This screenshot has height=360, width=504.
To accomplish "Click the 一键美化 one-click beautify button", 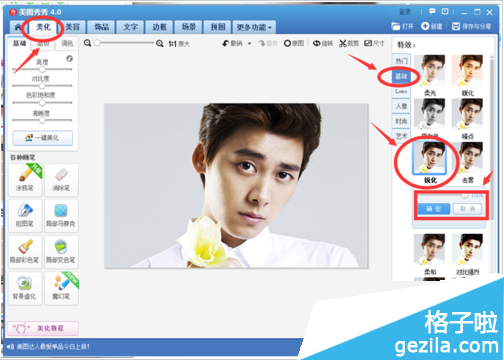I will 43,138.
